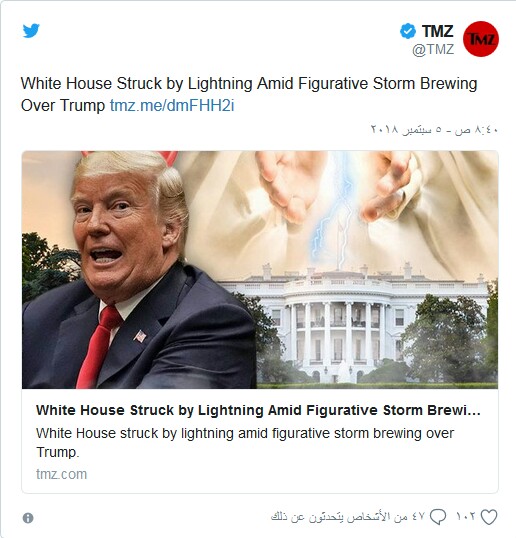Click the blue verified checkmark badge
This screenshot has width=516, height=538.
tap(408, 31)
